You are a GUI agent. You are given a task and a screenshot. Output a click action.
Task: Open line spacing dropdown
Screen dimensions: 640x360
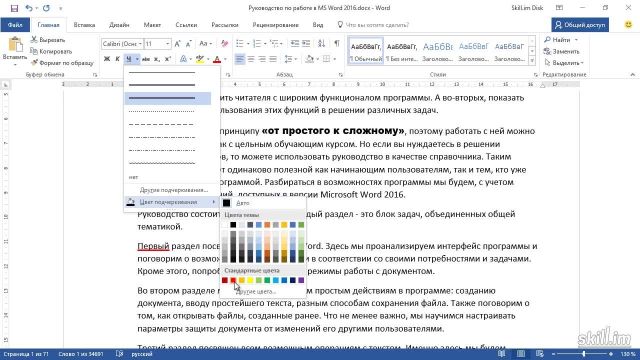pos(290,59)
